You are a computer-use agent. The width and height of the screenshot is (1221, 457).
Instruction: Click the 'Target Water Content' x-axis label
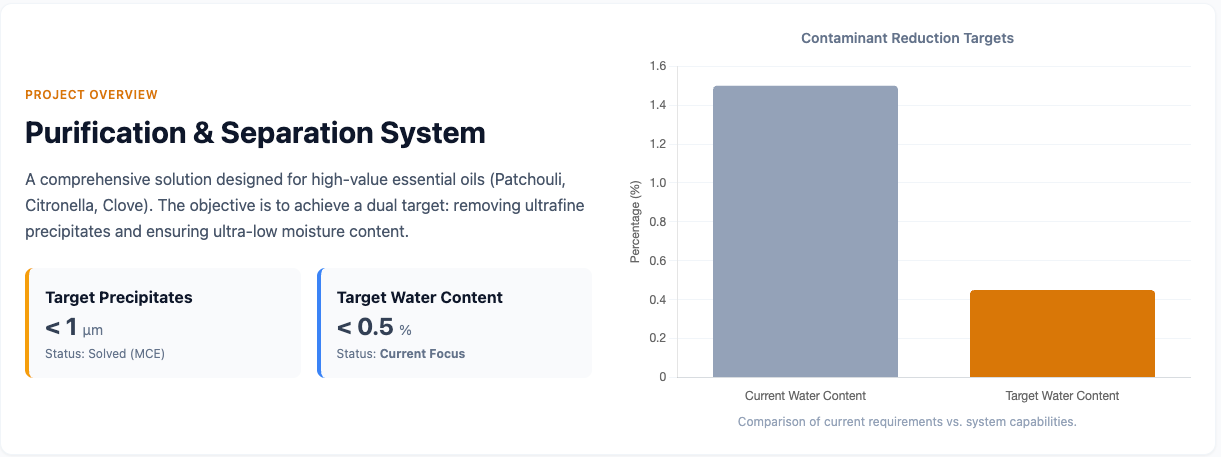point(1062,396)
